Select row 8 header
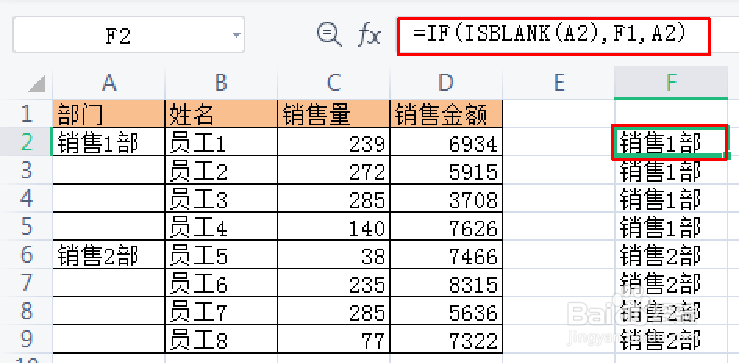Viewport: 740px width, 363px height. tap(26, 312)
